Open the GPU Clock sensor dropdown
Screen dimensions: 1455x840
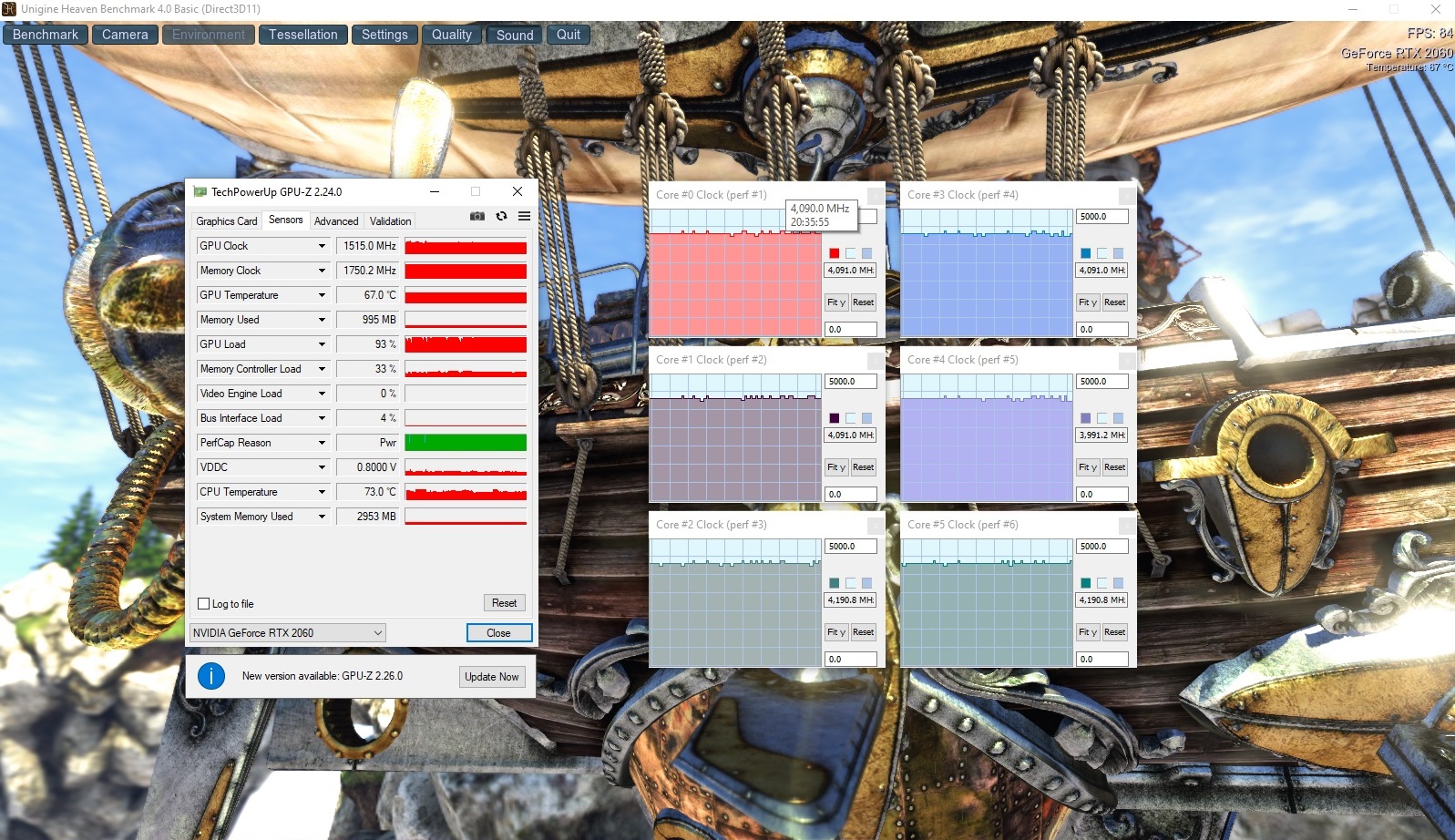(x=322, y=246)
